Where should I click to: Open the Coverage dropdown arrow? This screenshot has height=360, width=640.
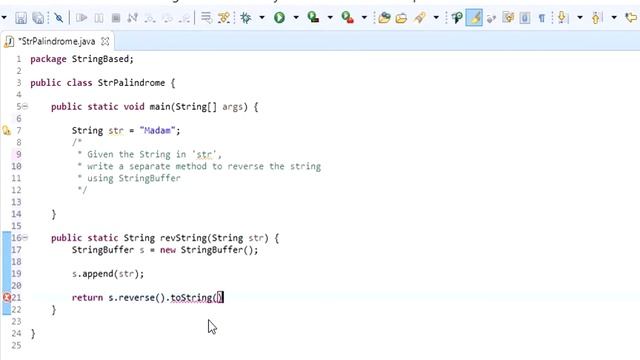click(330, 18)
